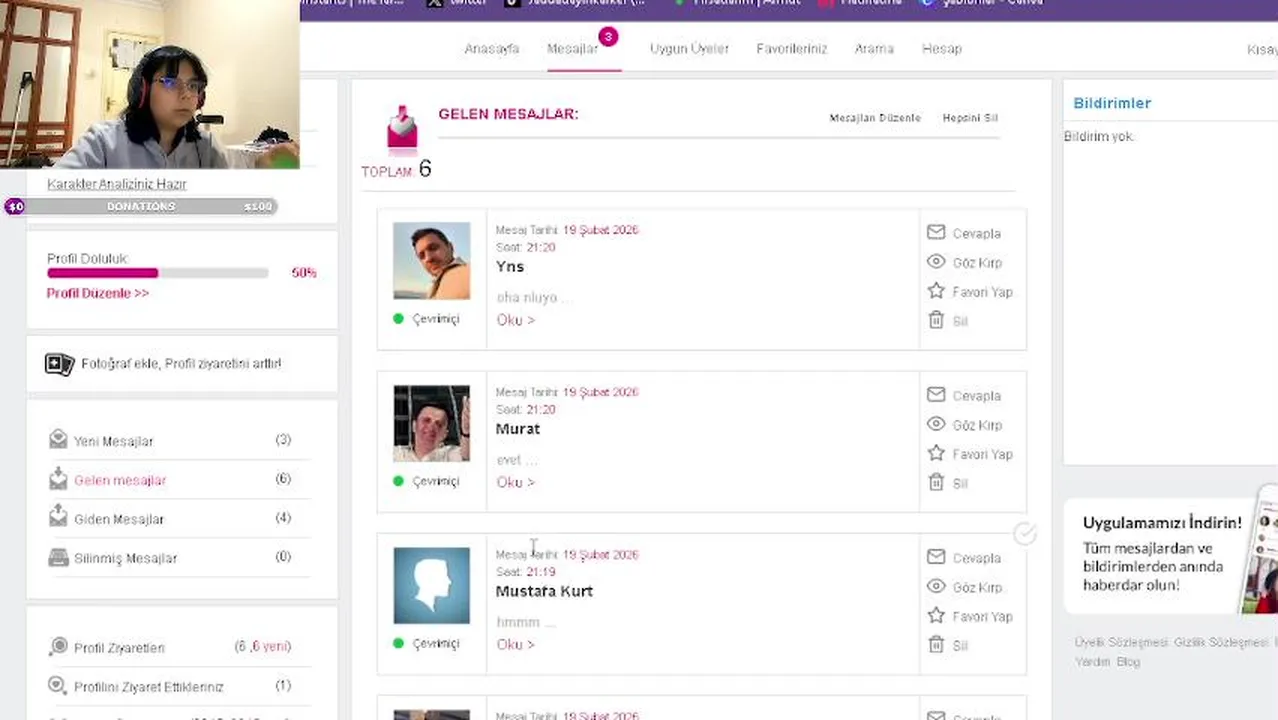Screen dimensions: 1278x720
Task: Click Bildirimler panel heading
Action: (x=1112, y=103)
